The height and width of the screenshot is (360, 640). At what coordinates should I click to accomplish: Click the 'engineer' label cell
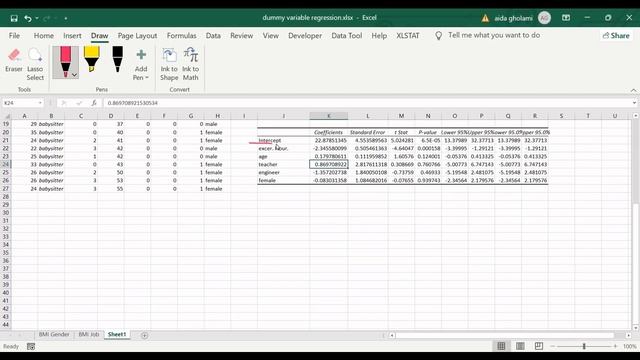pos(283,172)
